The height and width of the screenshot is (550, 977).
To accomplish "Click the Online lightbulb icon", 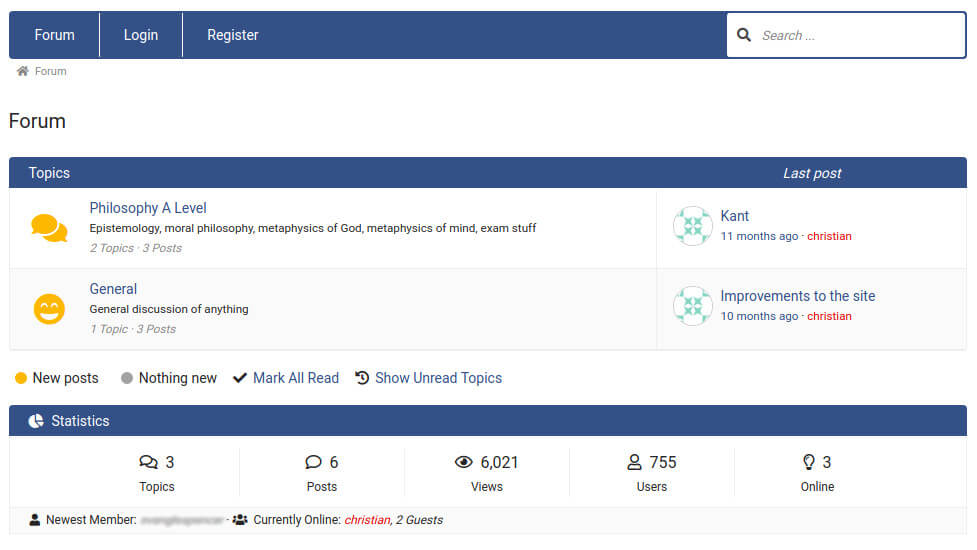I will coord(809,462).
